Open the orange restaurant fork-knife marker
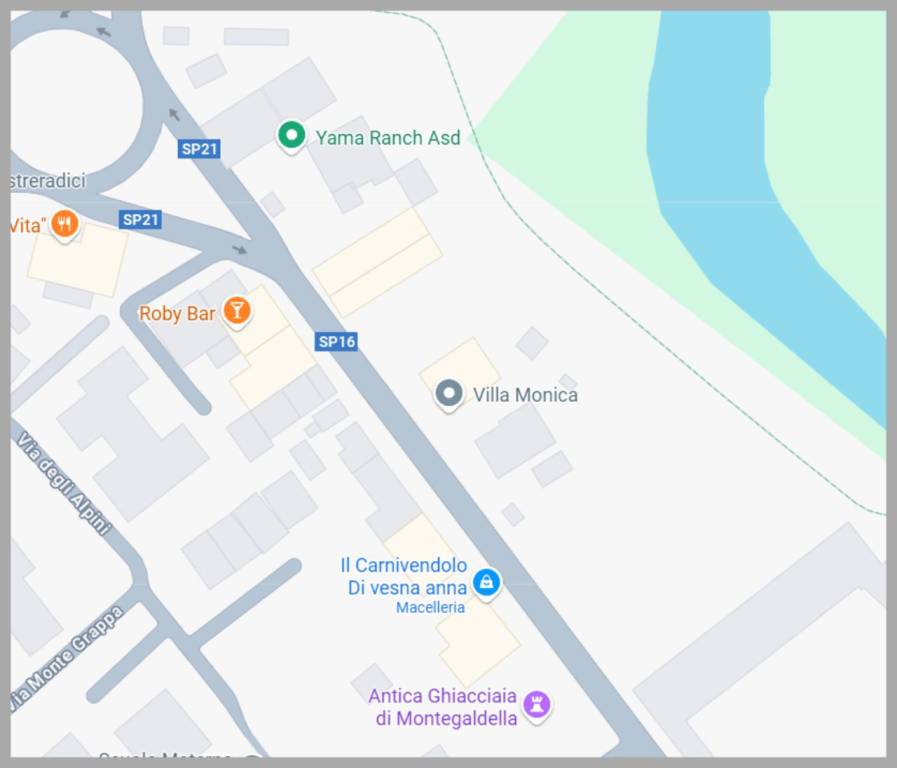The image size is (897, 768). [65, 224]
